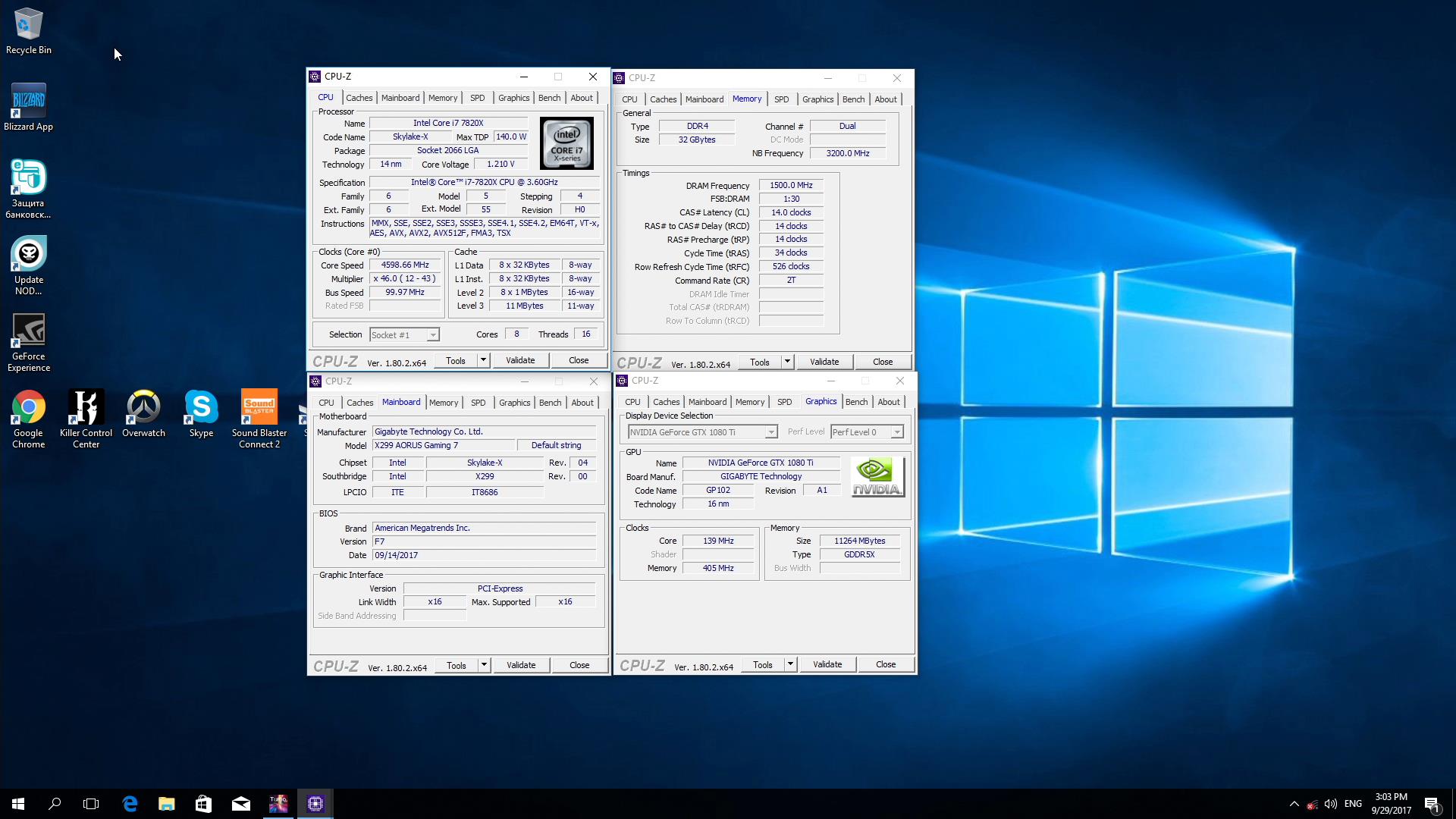The height and width of the screenshot is (819, 1456).
Task: Open the Tools dropdown arrow in CPU window
Action: [x=484, y=360]
